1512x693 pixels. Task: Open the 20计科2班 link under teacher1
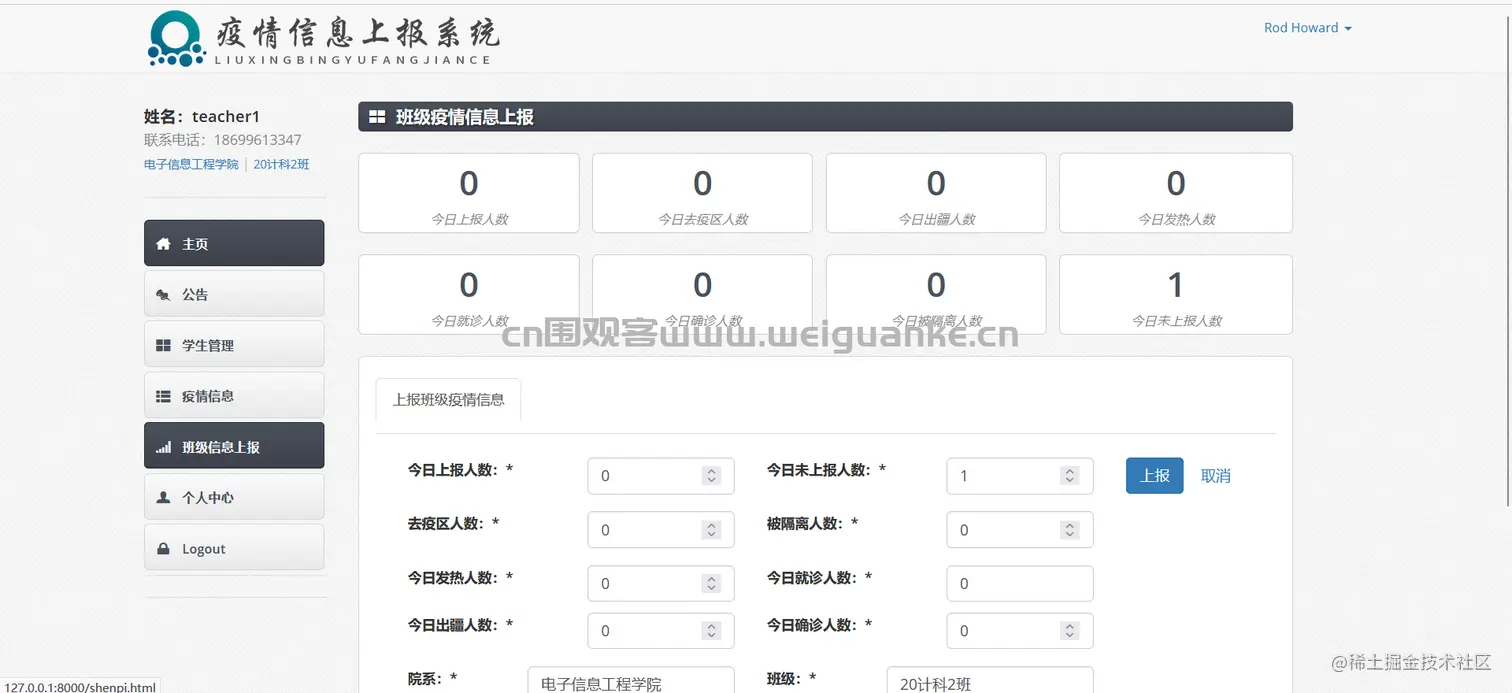click(x=281, y=164)
